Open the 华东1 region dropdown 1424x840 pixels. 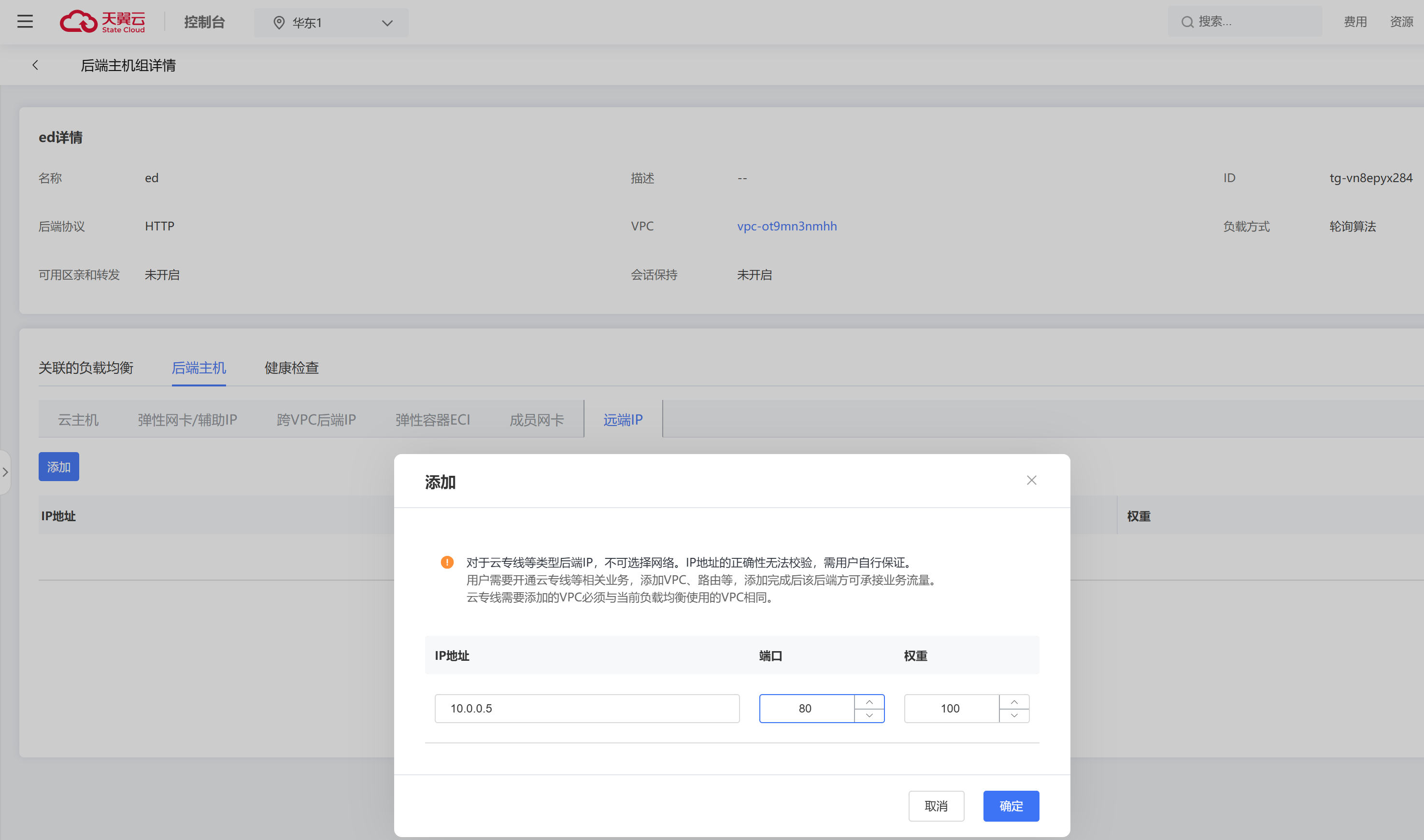tap(331, 23)
